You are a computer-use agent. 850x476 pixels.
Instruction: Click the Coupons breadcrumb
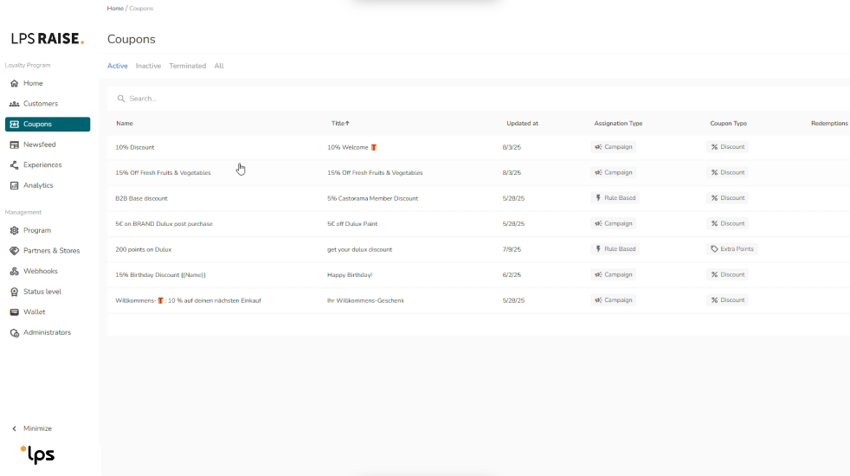[141, 8]
